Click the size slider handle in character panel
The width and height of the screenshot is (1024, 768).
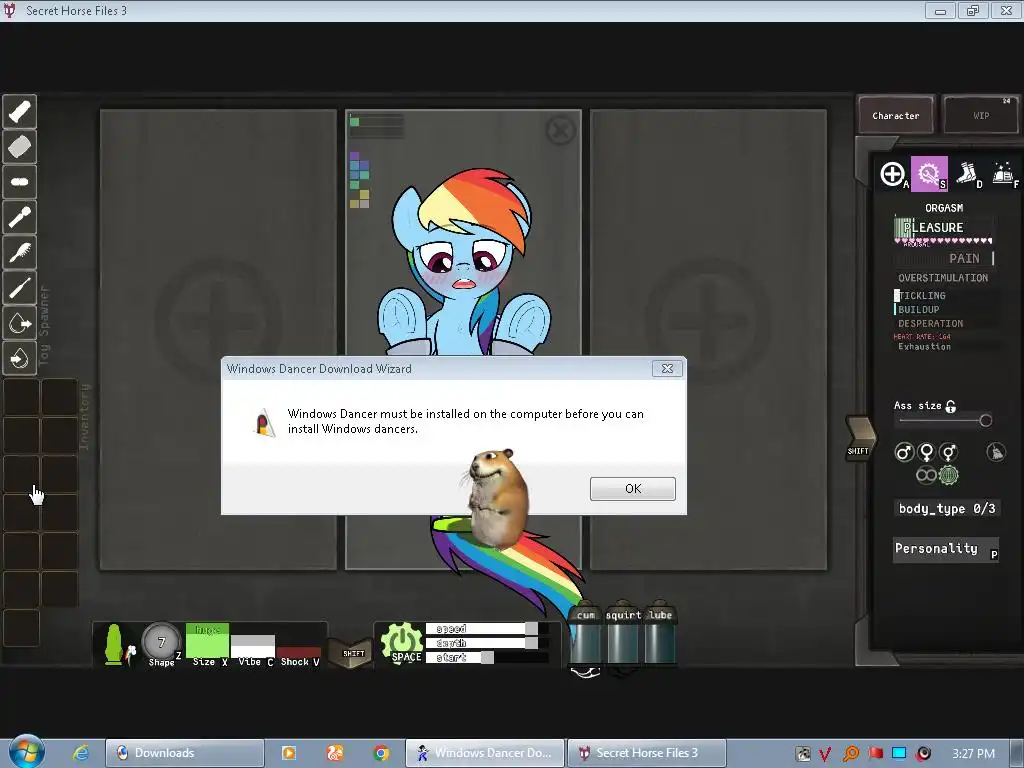tap(985, 421)
